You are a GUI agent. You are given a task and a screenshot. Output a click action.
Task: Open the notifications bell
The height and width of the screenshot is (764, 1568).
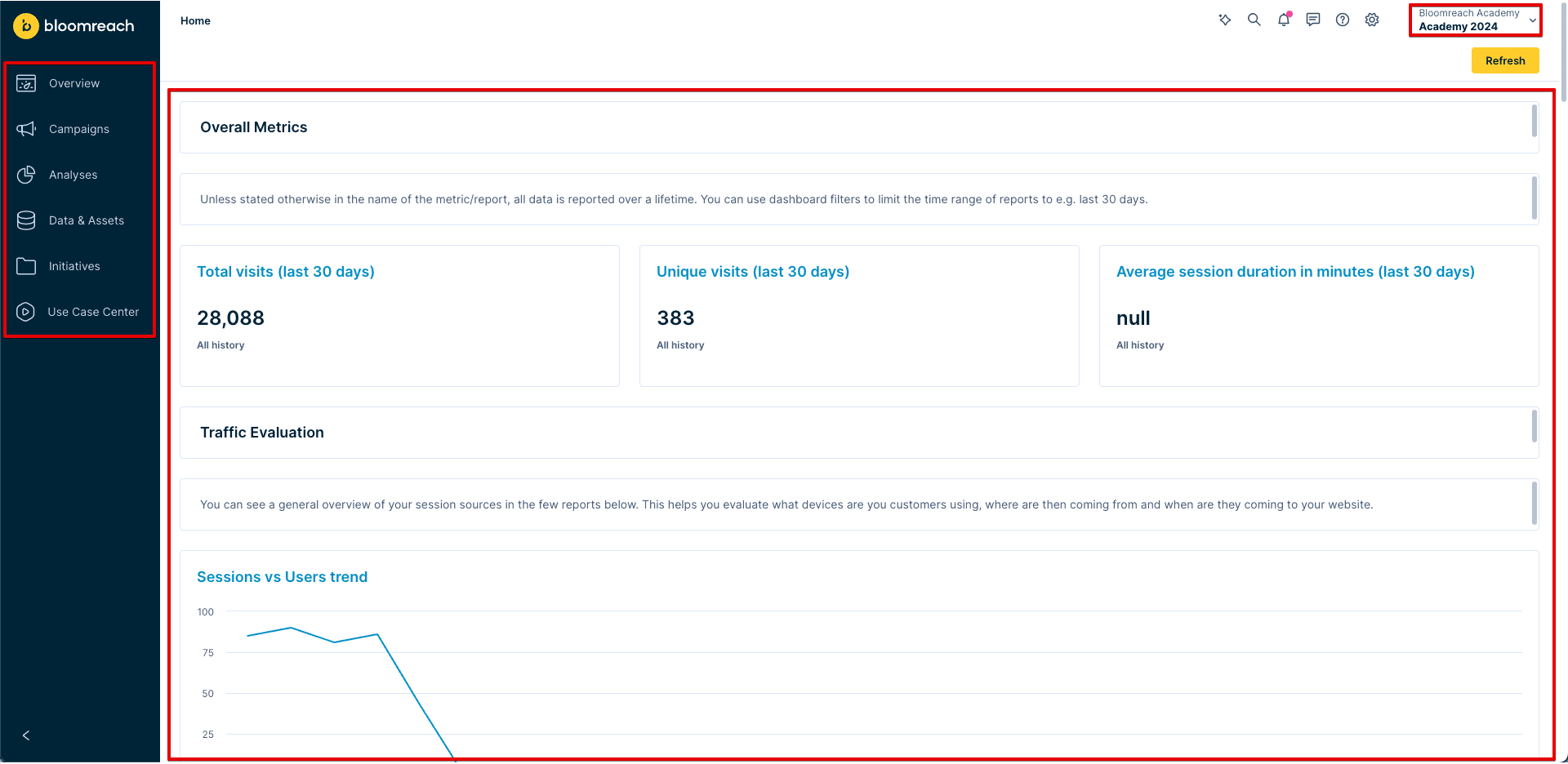[1284, 20]
